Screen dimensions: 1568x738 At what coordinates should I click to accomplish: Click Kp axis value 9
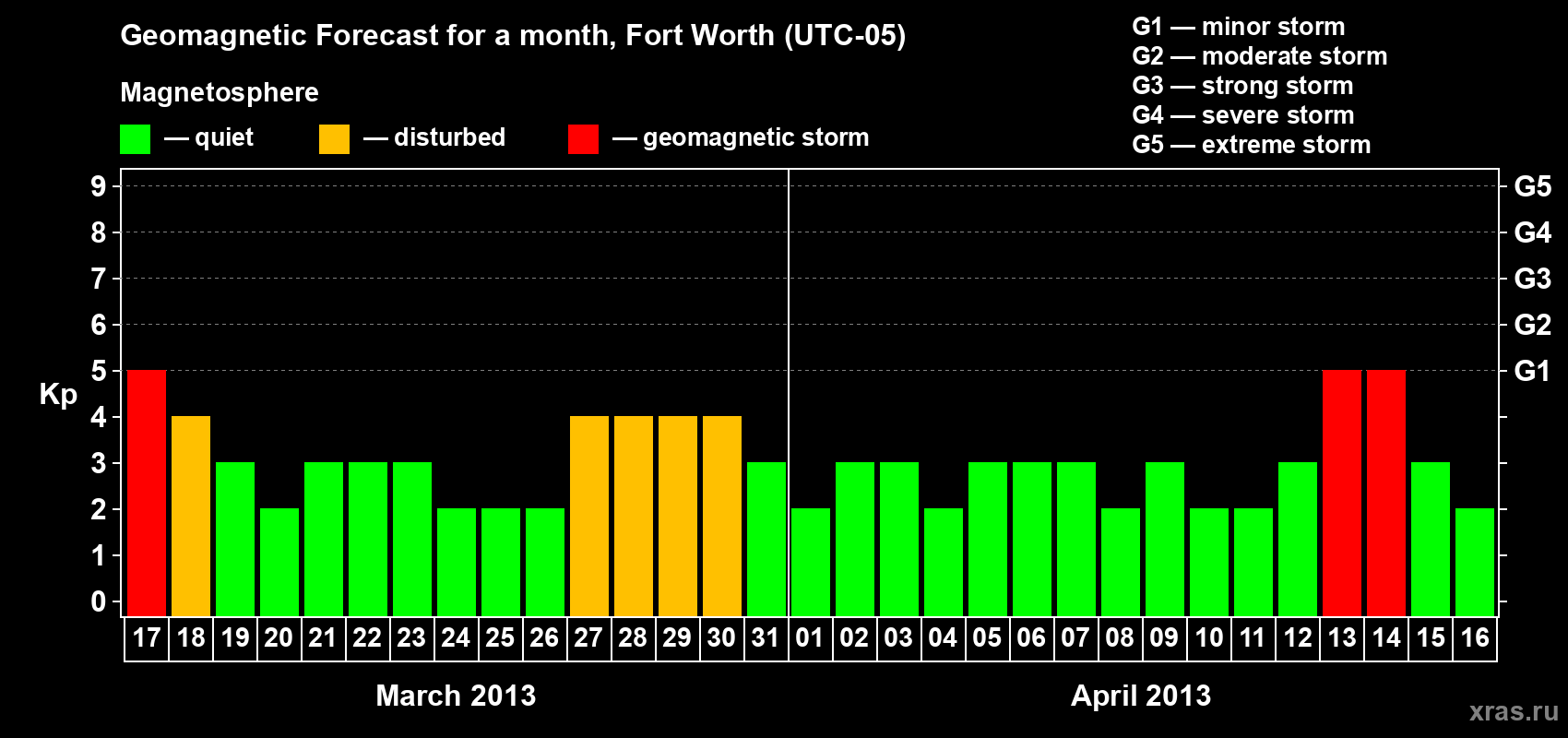[x=99, y=186]
